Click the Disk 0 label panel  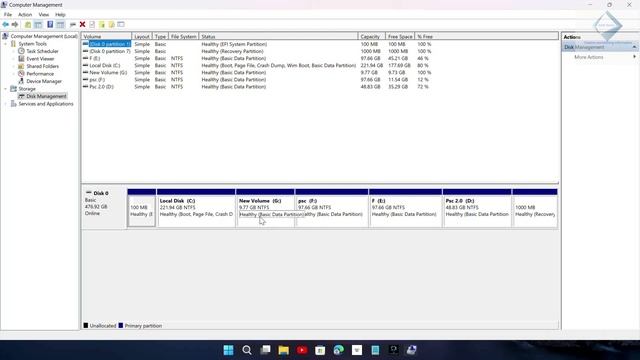coord(104,209)
